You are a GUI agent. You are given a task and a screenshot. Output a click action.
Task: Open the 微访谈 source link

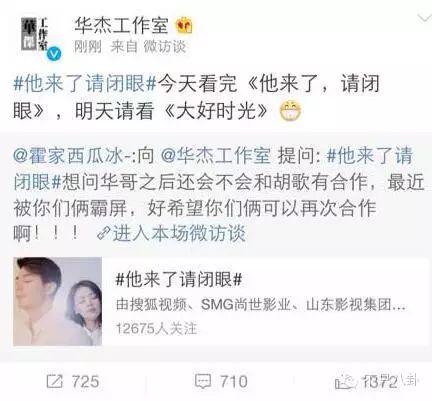tap(164, 47)
